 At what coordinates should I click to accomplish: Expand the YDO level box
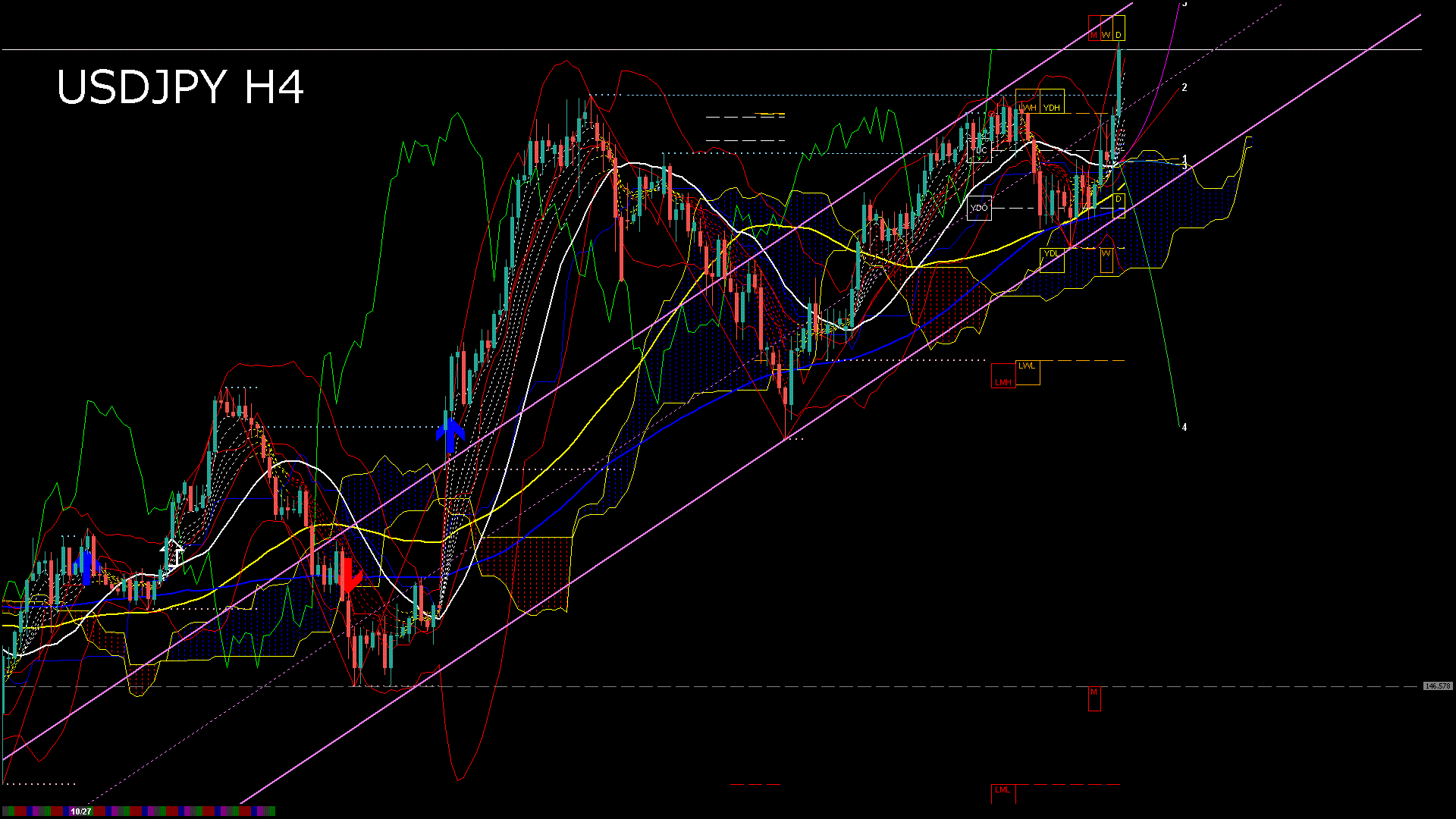tap(979, 206)
